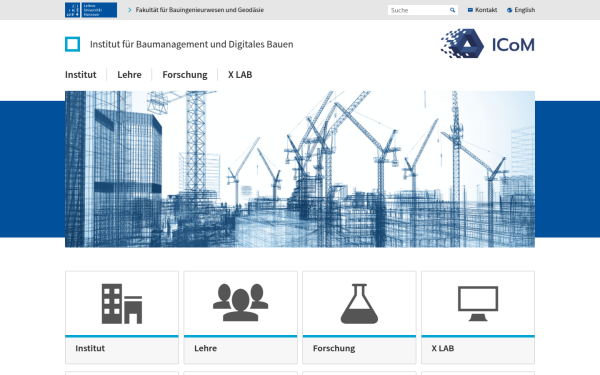600x375 pixels.
Task: Open the Forschung menu in the navigation
Action: pos(185,75)
